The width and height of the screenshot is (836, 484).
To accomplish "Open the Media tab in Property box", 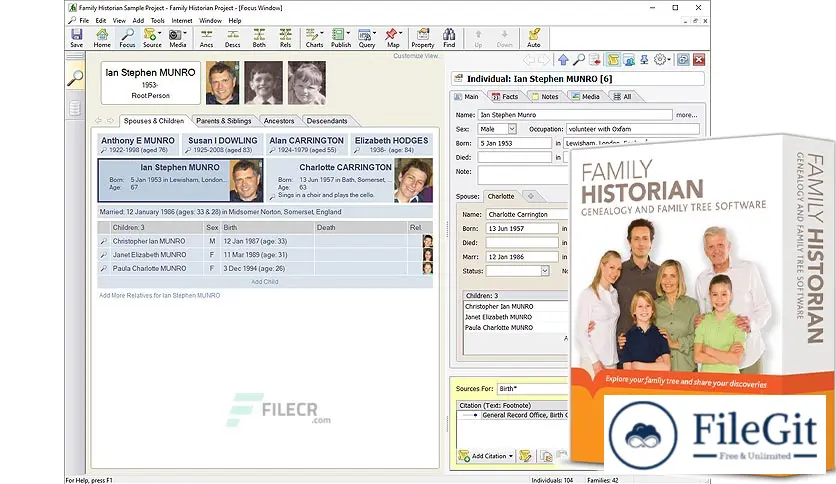I will (x=585, y=96).
